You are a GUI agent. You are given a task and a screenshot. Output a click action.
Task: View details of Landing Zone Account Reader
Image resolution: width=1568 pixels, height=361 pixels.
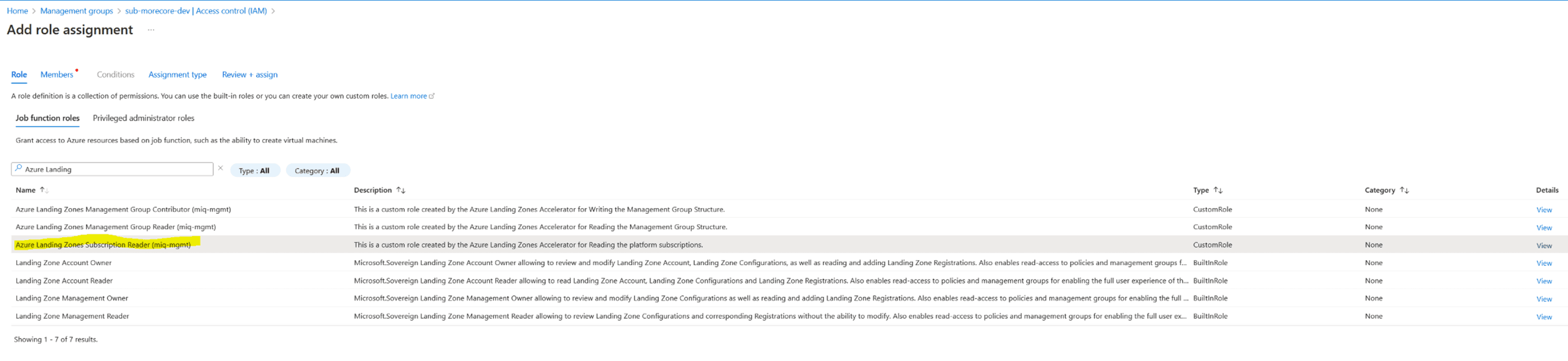[x=1544, y=281]
